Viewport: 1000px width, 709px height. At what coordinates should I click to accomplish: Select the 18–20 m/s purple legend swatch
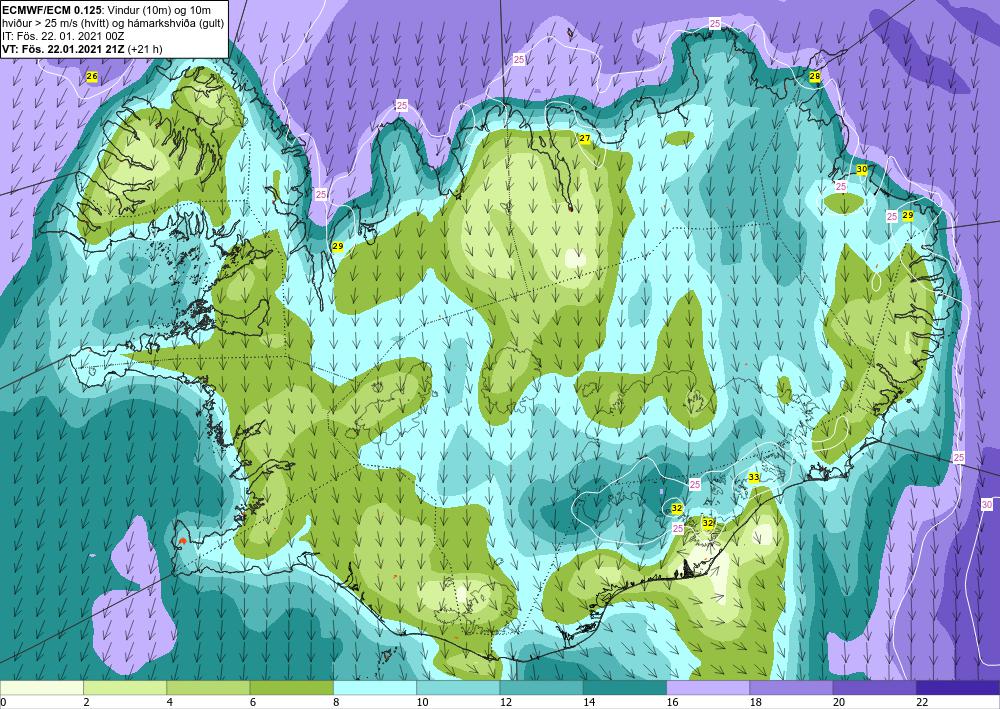pos(791,688)
